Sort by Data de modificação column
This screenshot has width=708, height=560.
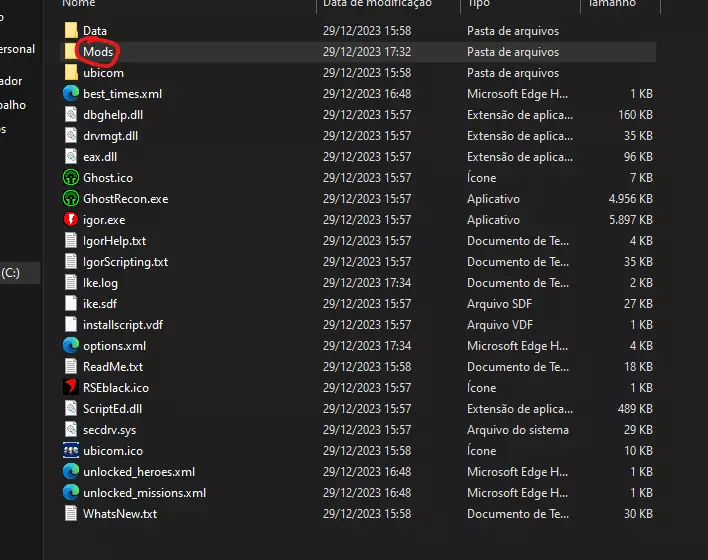(377, 4)
